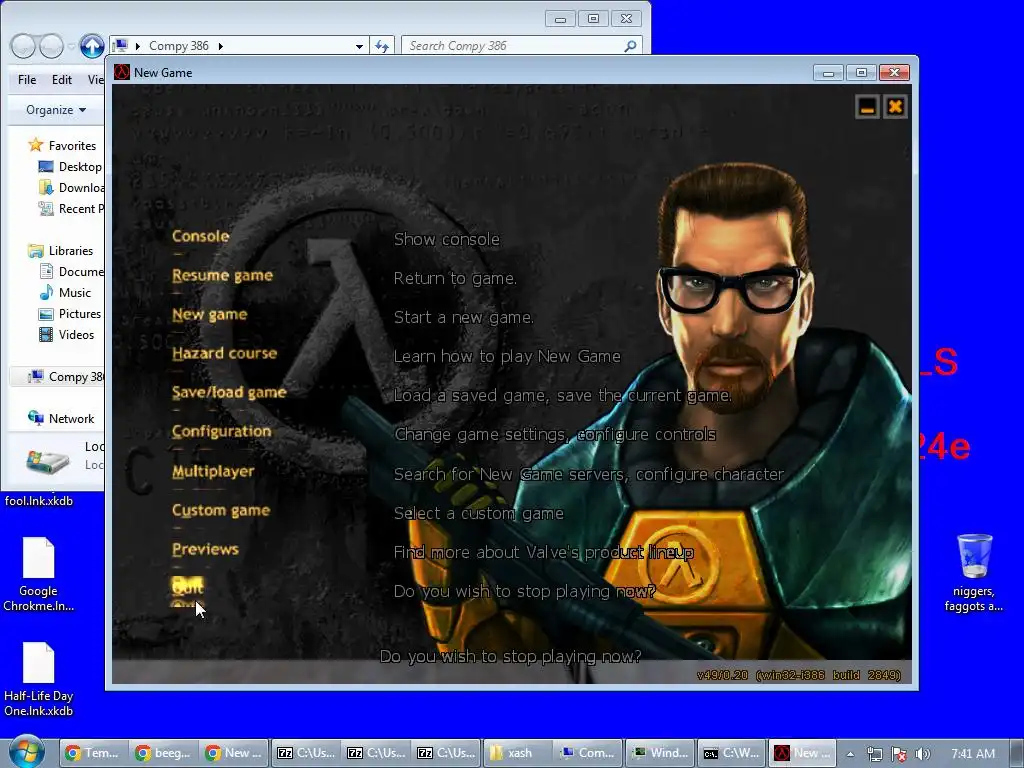
Task: Open the Configuration menu
Action: click(x=221, y=432)
